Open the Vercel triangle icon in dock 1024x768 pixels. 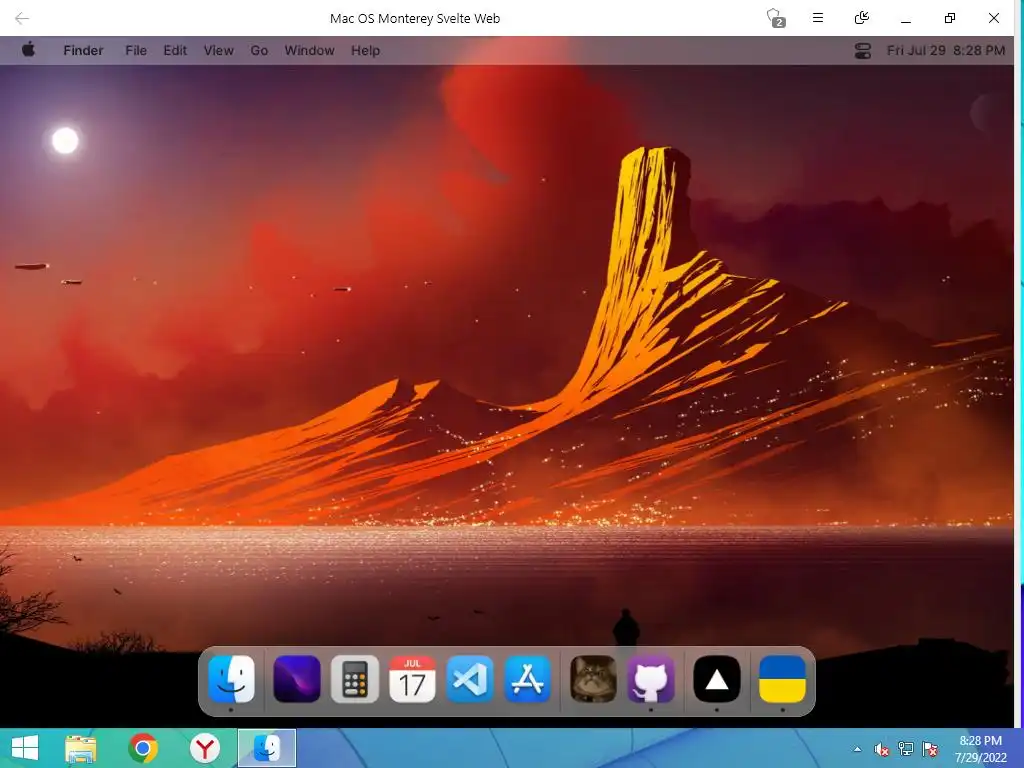pyautogui.click(x=716, y=679)
